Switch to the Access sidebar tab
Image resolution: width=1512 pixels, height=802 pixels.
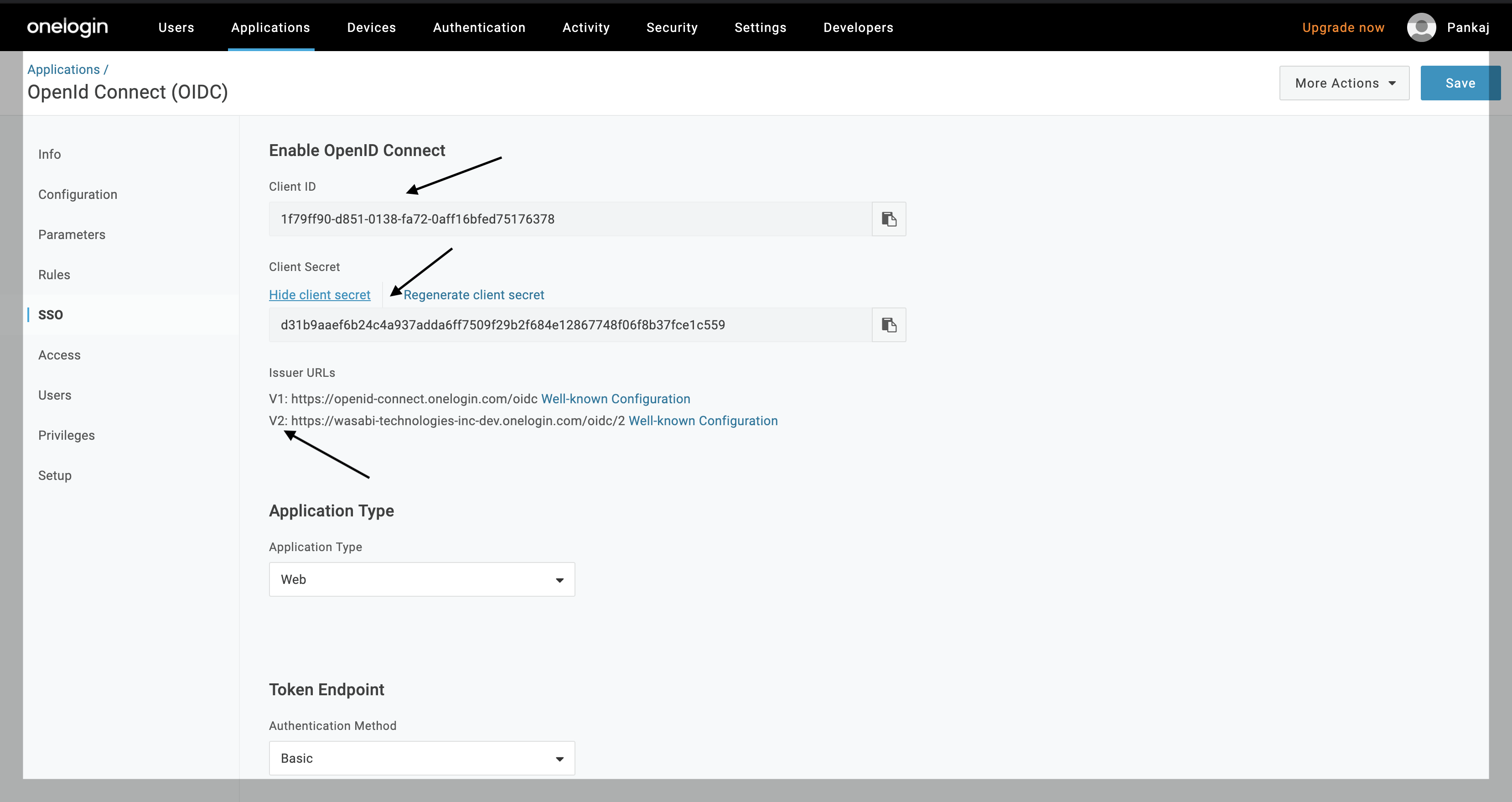click(59, 355)
